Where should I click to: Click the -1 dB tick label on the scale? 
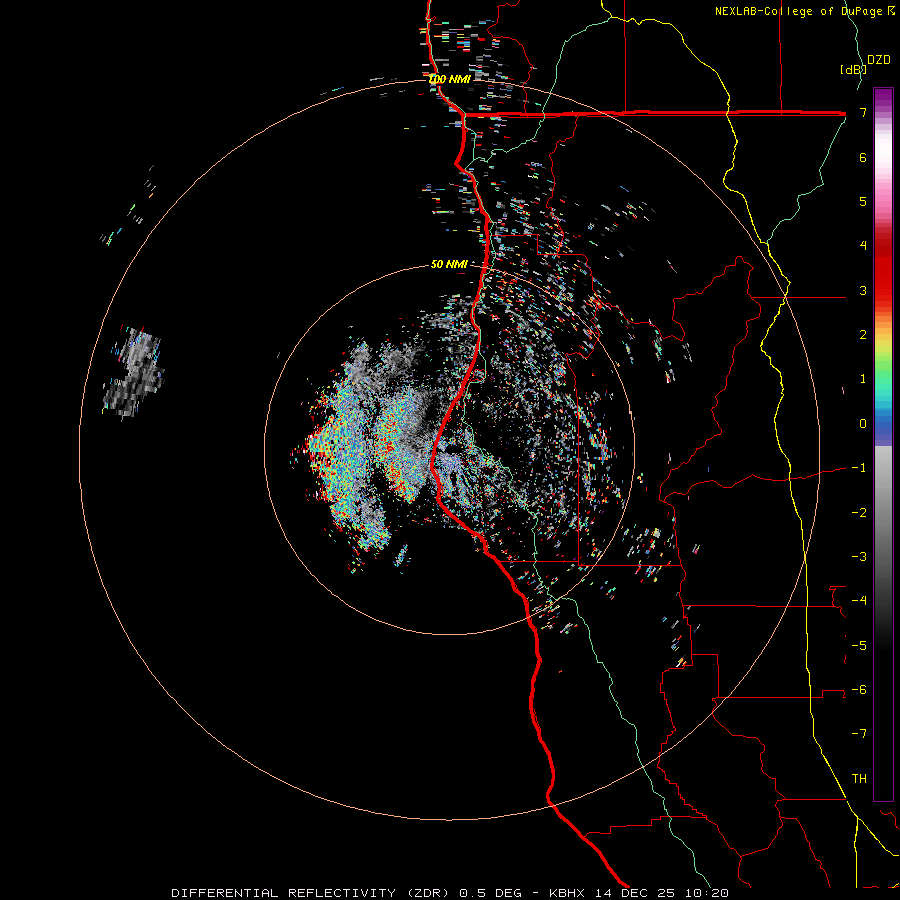click(x=859, y=468)
